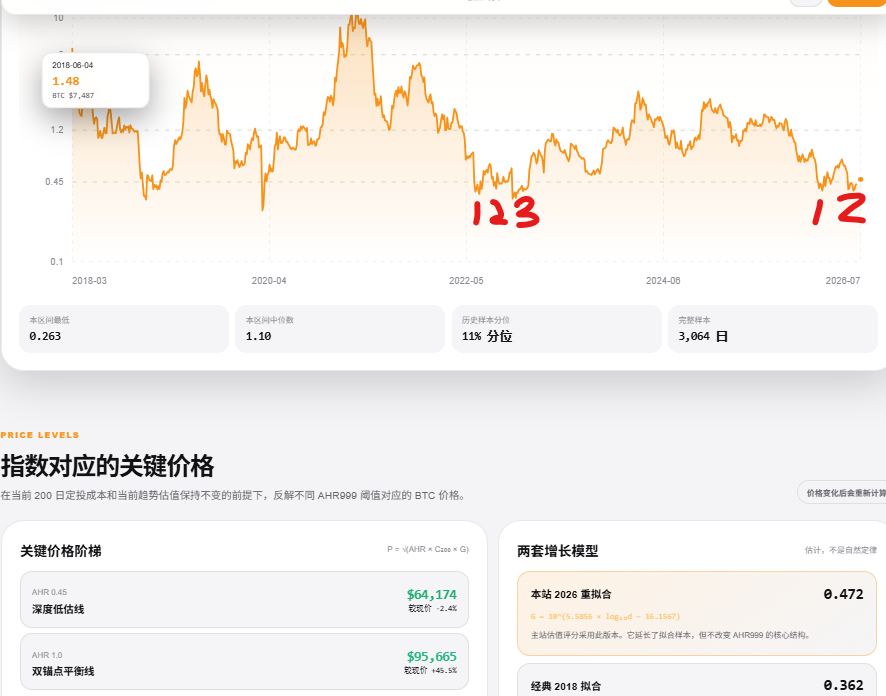Click the AHR 1.0 双锚点平衡线 price row
This screenshot has width=886, height=696.
(245, 662)
